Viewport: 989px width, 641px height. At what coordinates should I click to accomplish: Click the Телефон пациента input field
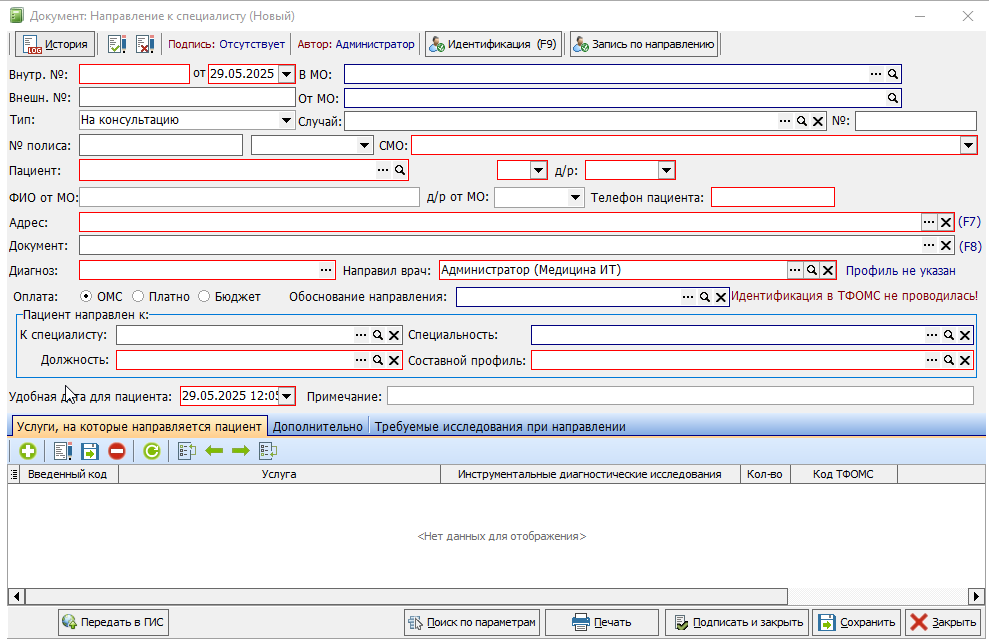773,197
